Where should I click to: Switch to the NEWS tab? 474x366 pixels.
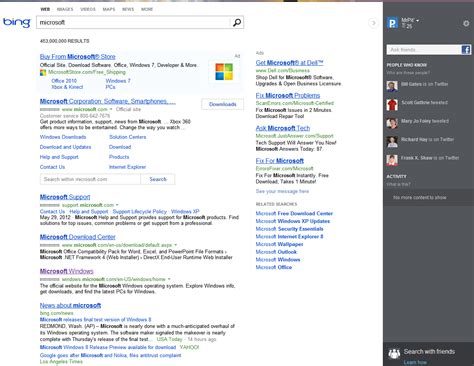click(x=128, y=9)
